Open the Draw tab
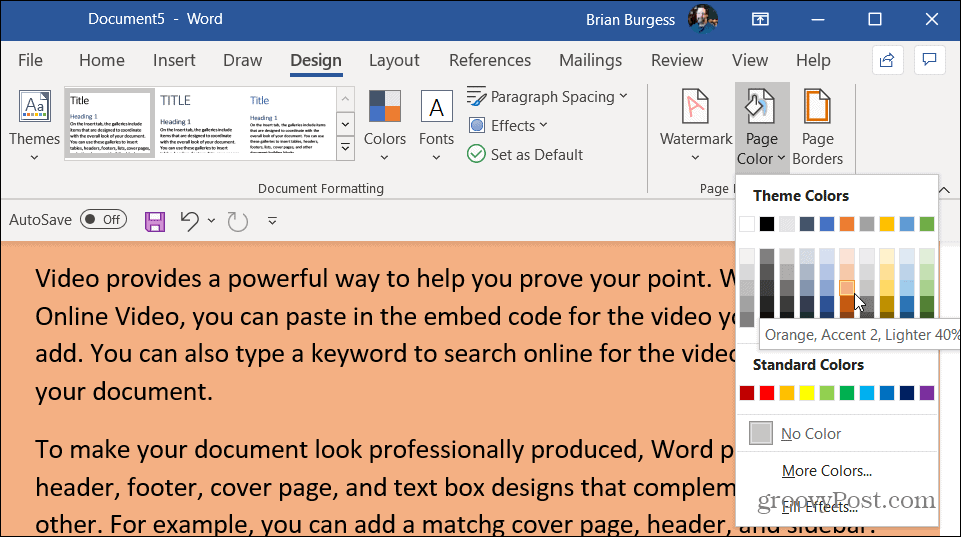 coord(243,60)
